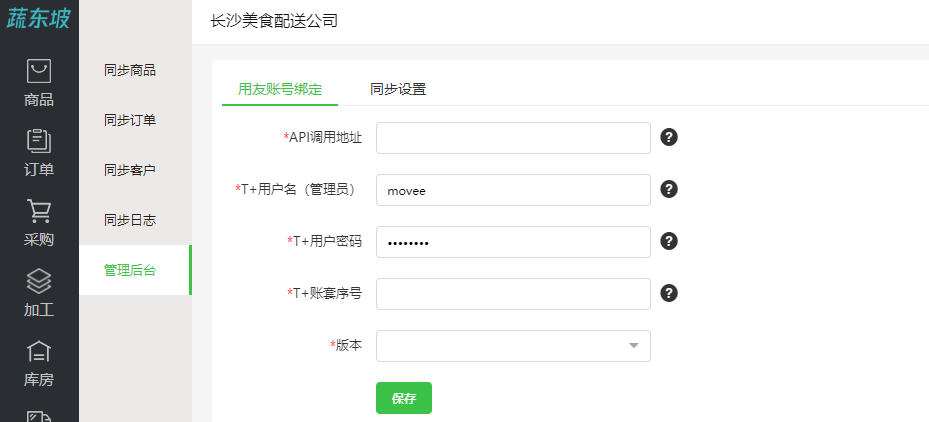
Task: Switch to the 同步设置 tab
Action: click(x=398, y=89)
